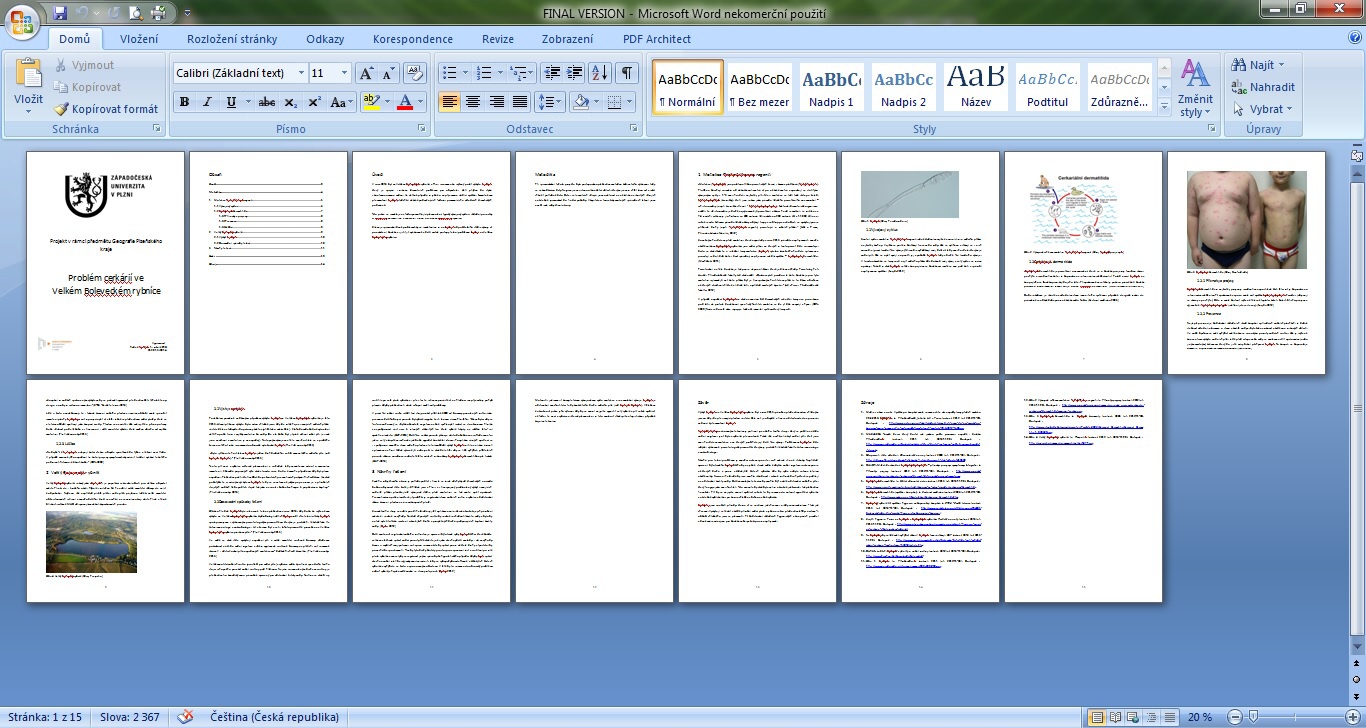Expand the font size dropdown
The height and width of the screenshot is (728, 1366).
click(x=344, y=73)
